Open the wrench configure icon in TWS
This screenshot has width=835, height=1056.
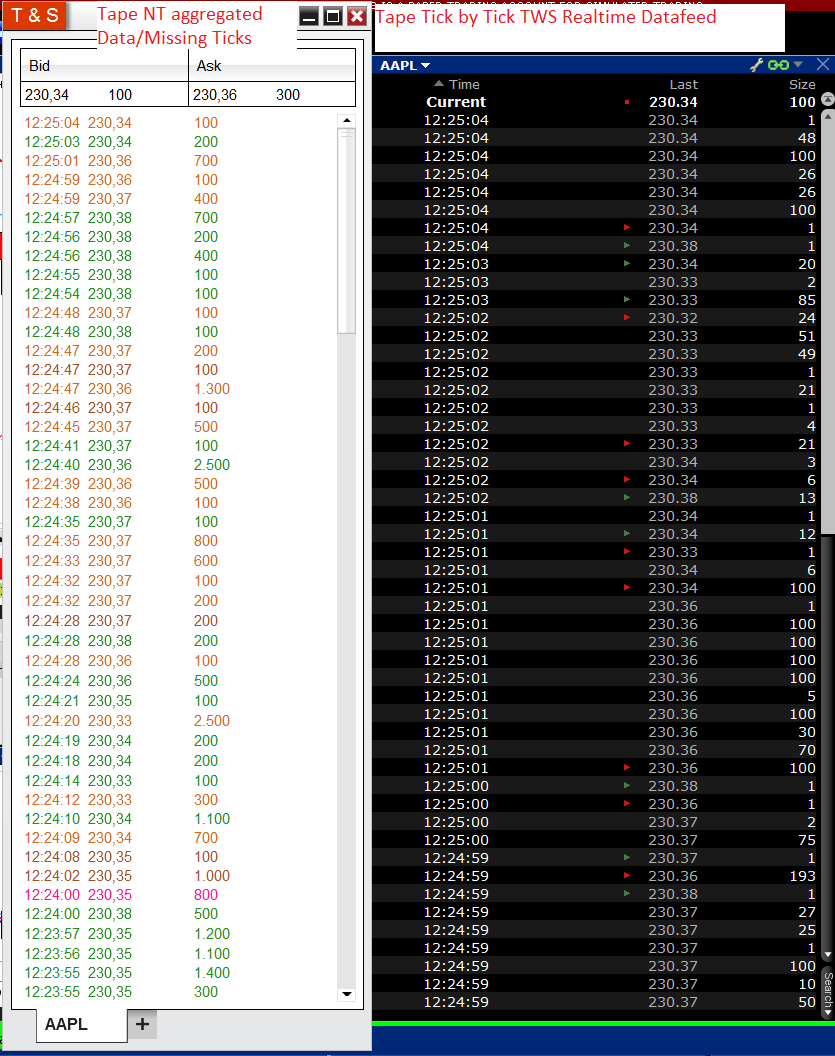point(756,65)
